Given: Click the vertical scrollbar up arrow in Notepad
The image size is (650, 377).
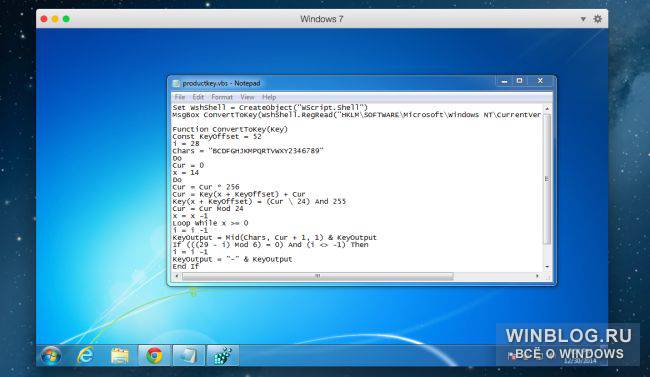Looking at the screenshot, I should (x=547, y=108).
